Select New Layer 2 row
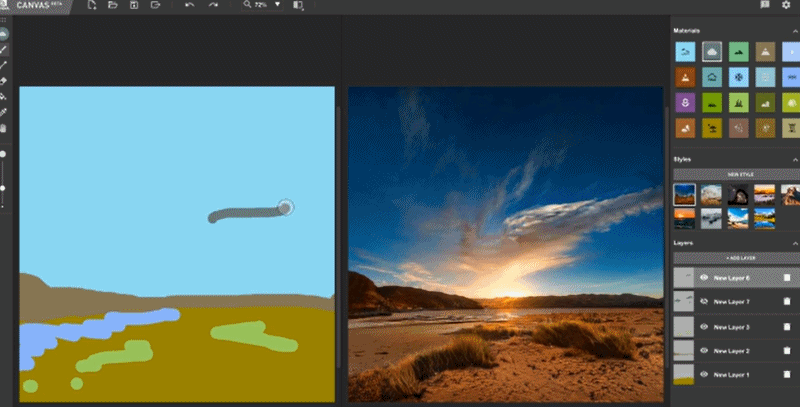Image resolution: width=800 pixels, height=407 pixels. [x=736, y=350]
